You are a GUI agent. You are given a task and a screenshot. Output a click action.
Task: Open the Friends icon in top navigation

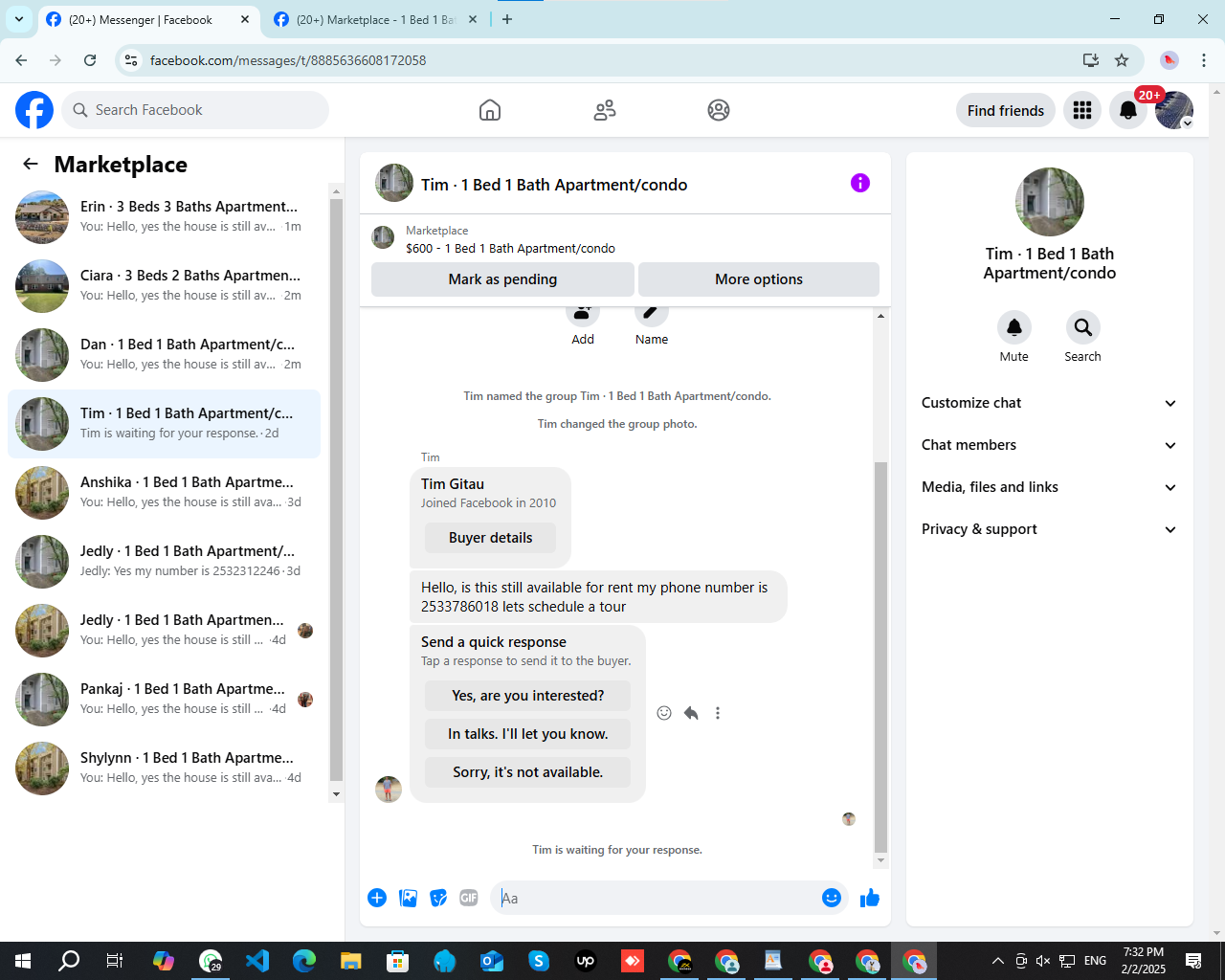point(605,110)
